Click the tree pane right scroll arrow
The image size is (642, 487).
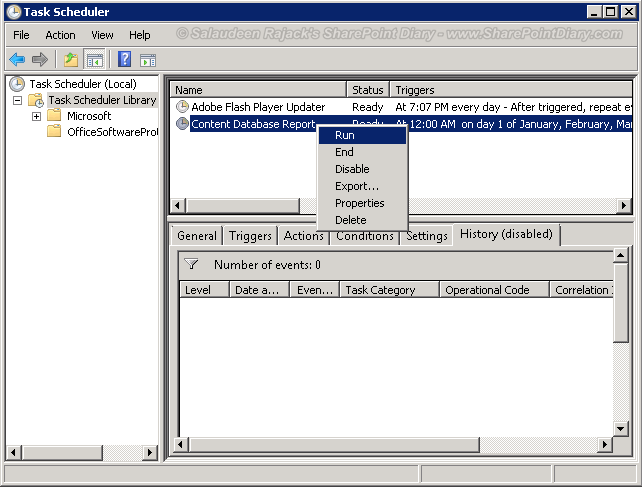150,453
